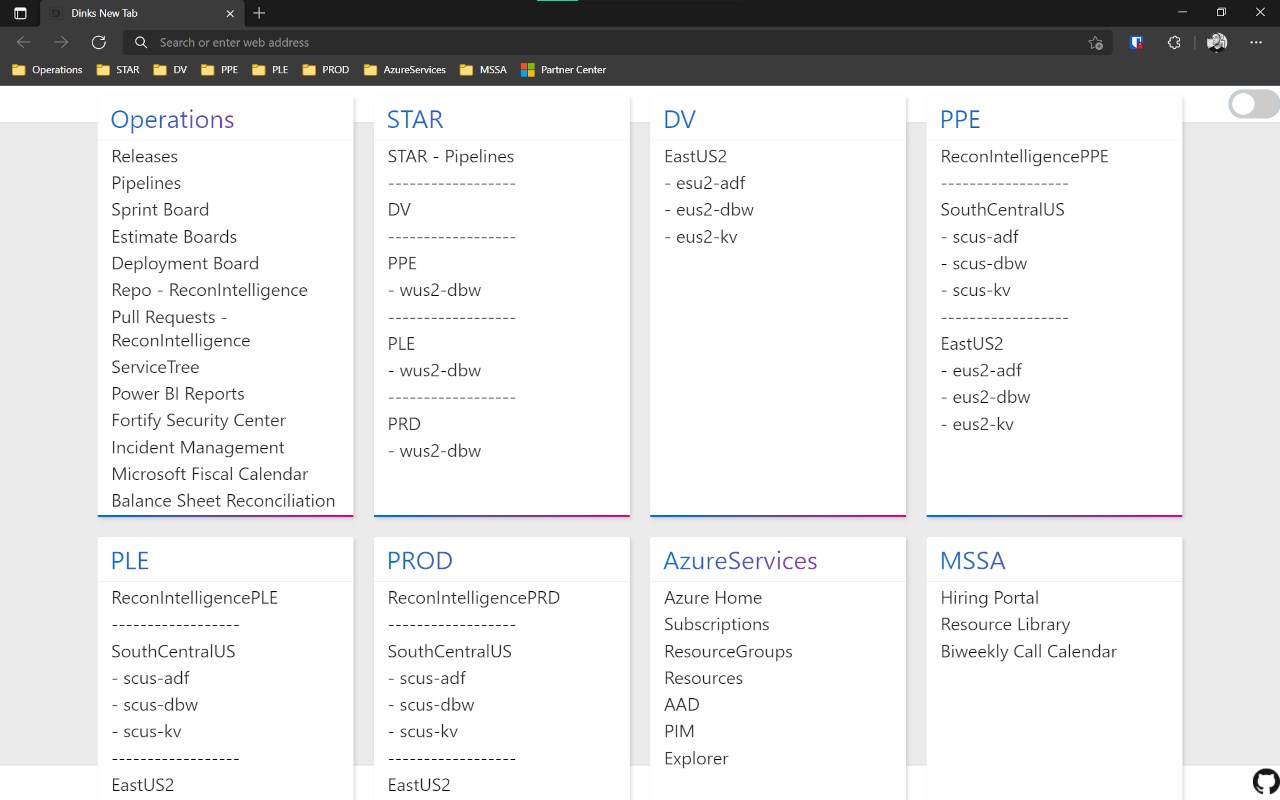Open the MSSA bookmarks folder

click(x=483, y=70)
